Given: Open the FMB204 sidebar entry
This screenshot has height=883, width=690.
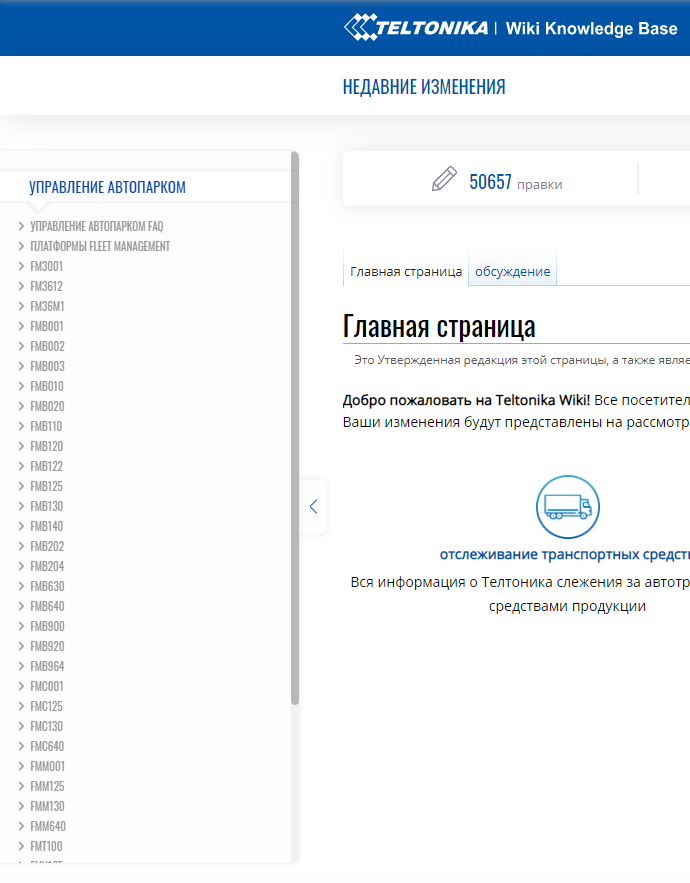Looking at the screenshot, I should click(47, 566).
